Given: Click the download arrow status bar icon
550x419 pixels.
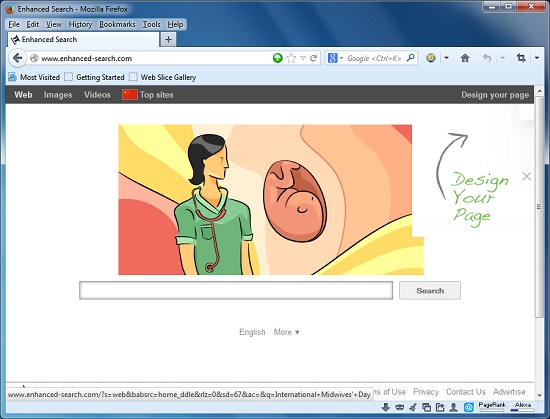Looking at the screenshot, I should [x=385, y=407].
